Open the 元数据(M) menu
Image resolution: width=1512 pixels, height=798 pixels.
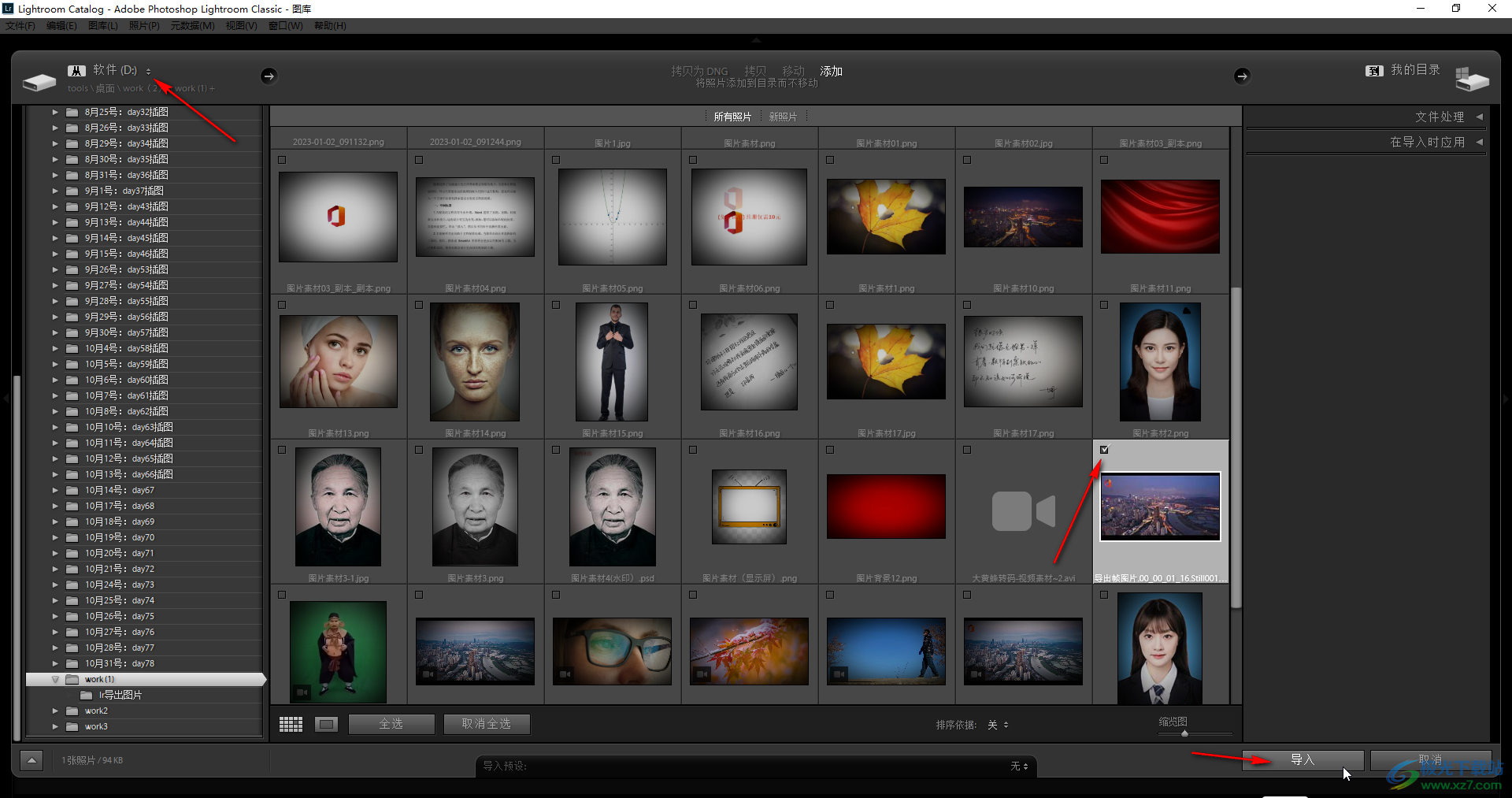pos(193,26)
